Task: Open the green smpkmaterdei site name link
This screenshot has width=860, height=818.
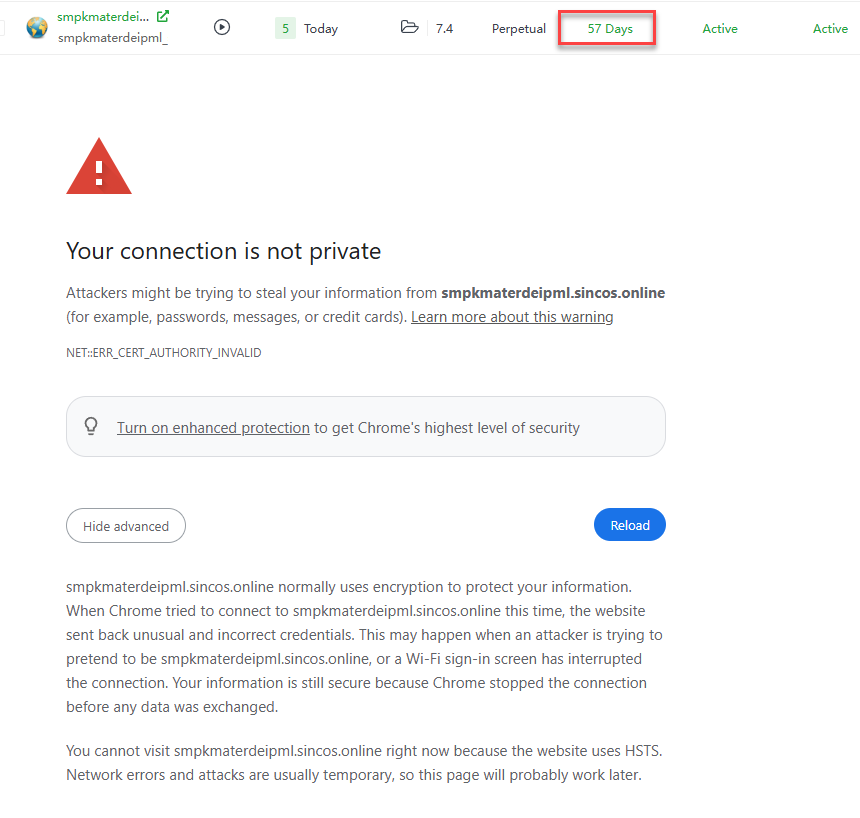Action: (x=103, y=17)
